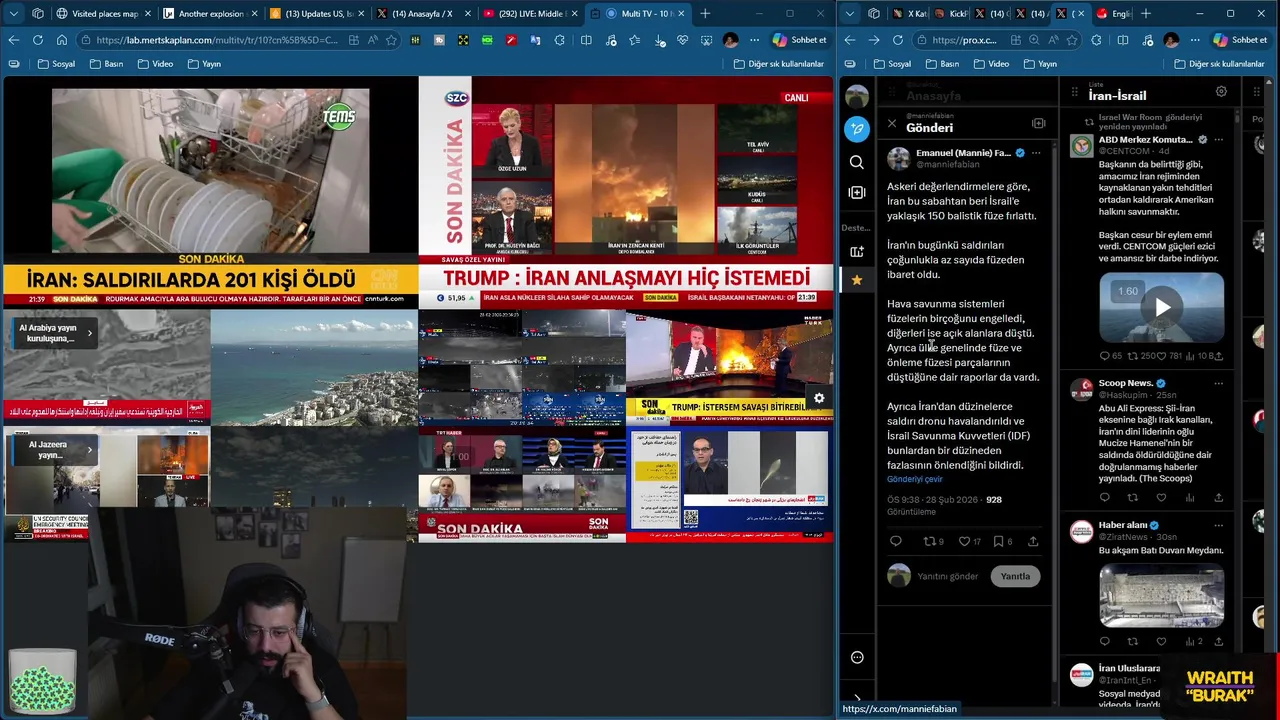Image resolution: width=1280 pixels, height=720 pixels.
Task: Reload the page in right browser
Action: (898, 40)
